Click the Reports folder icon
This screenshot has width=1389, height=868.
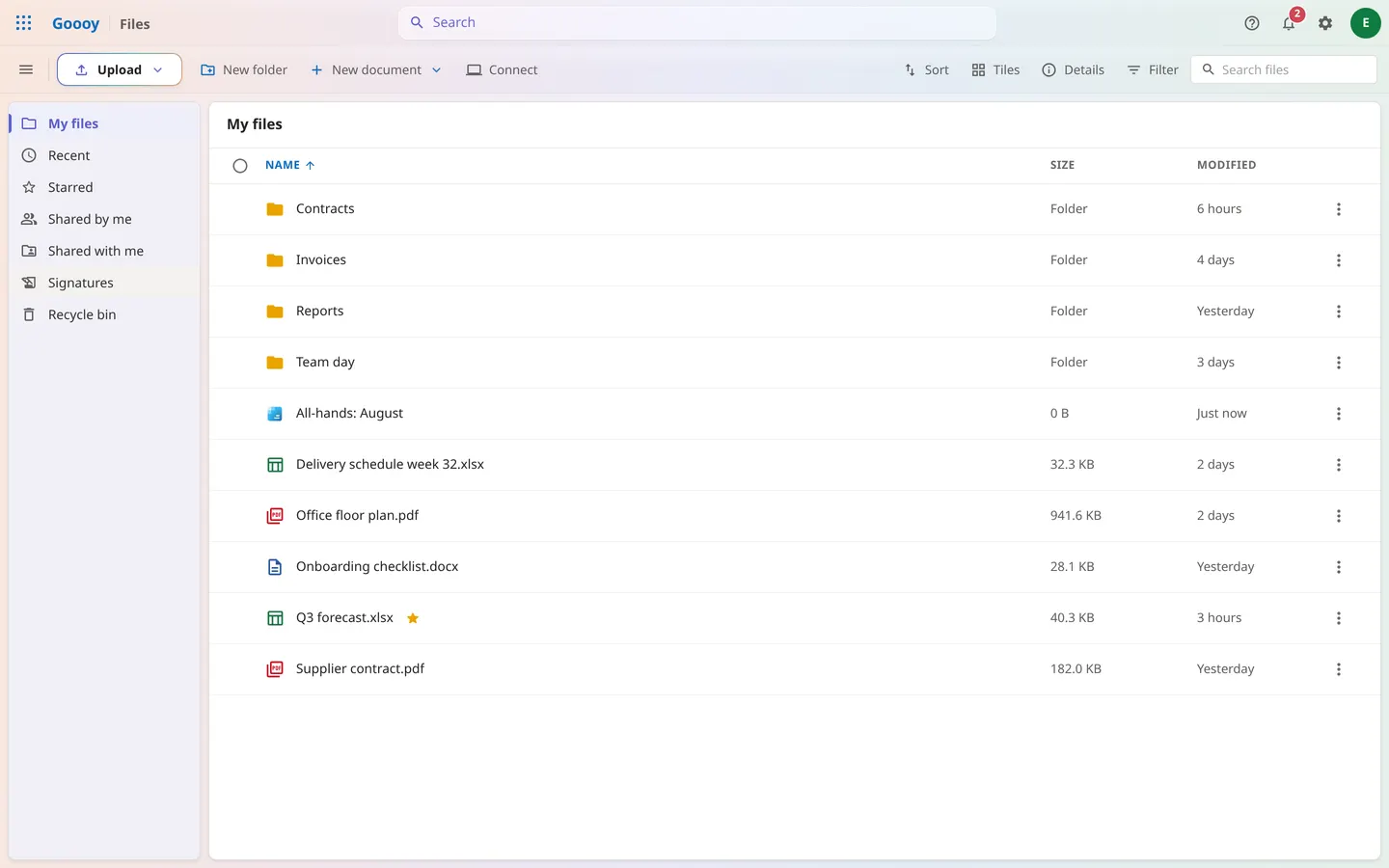[275, 312]
